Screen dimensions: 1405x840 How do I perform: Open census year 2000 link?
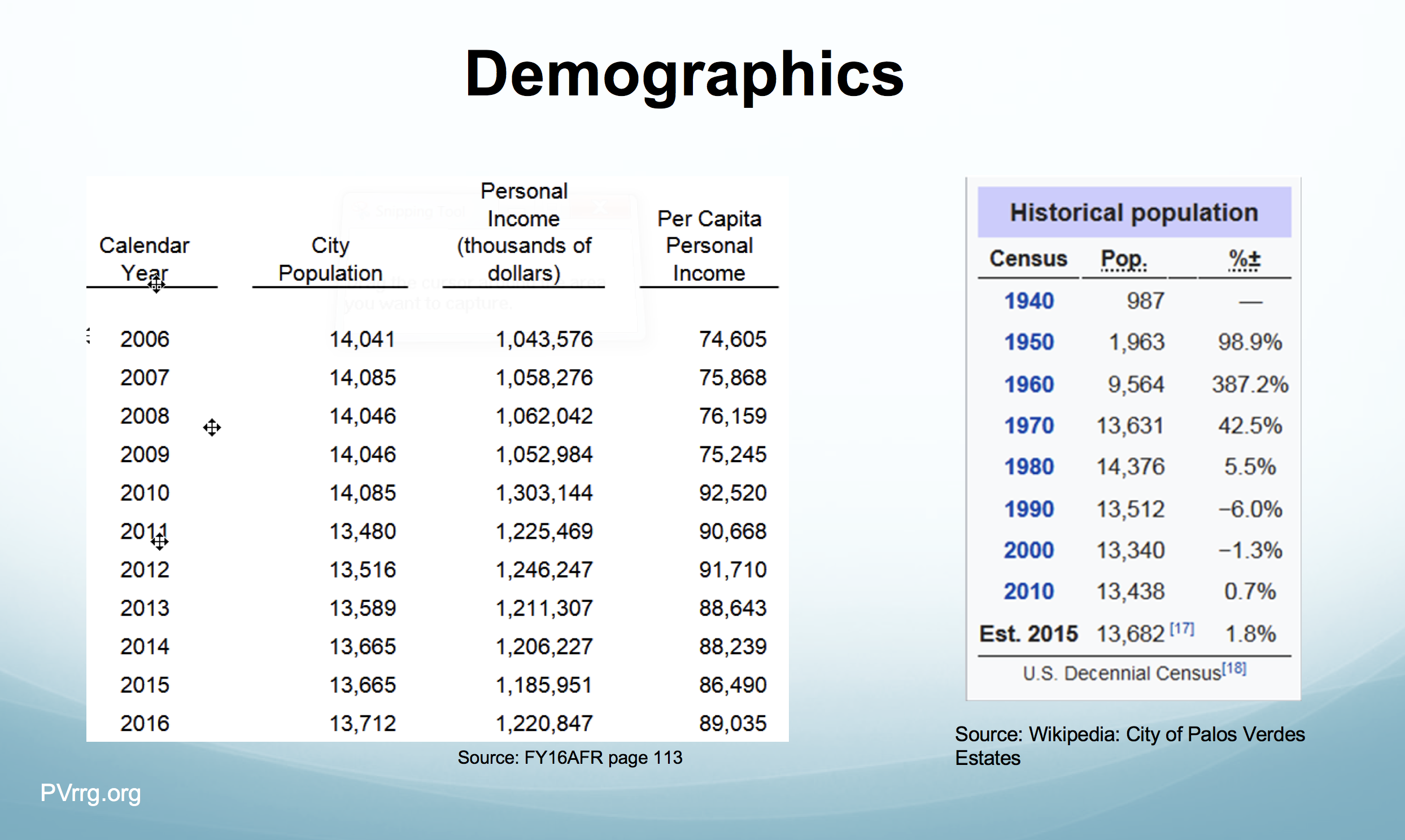1028,550
